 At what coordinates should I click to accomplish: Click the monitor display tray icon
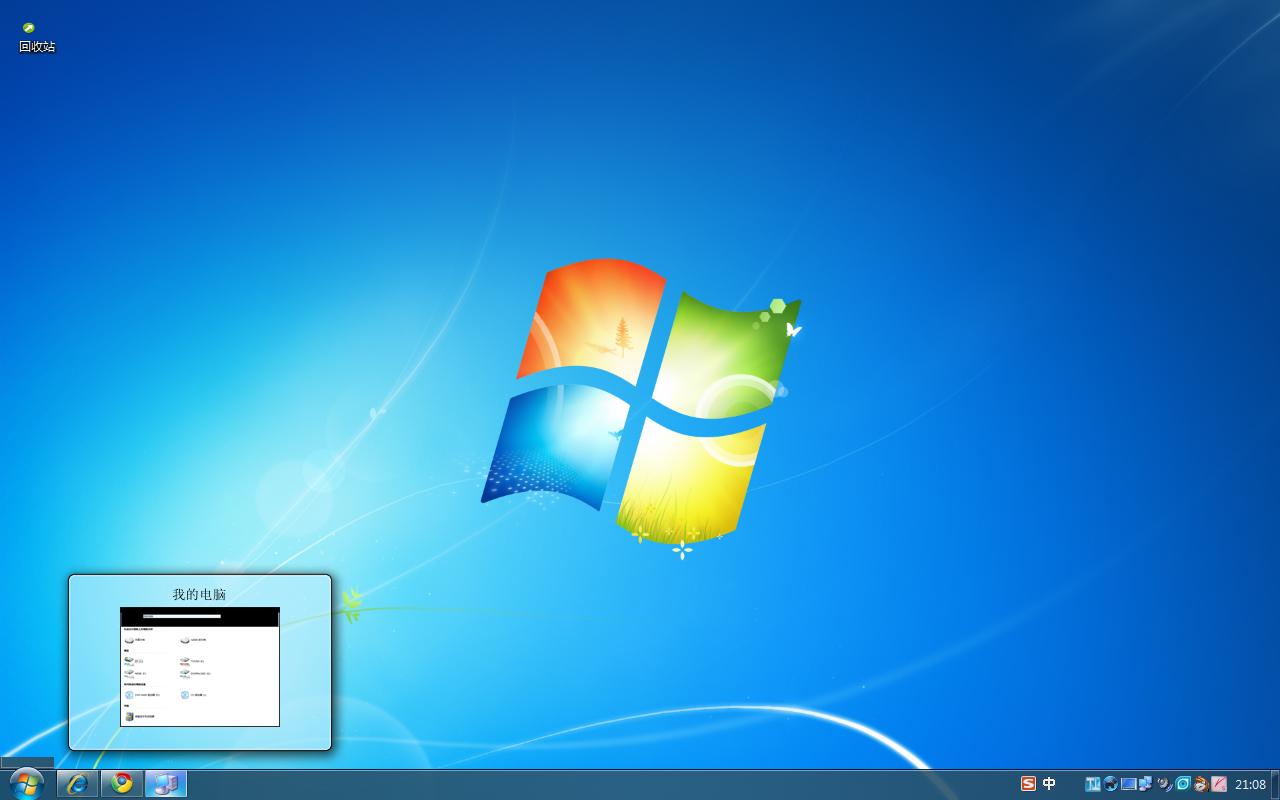tap(1129, 784)
